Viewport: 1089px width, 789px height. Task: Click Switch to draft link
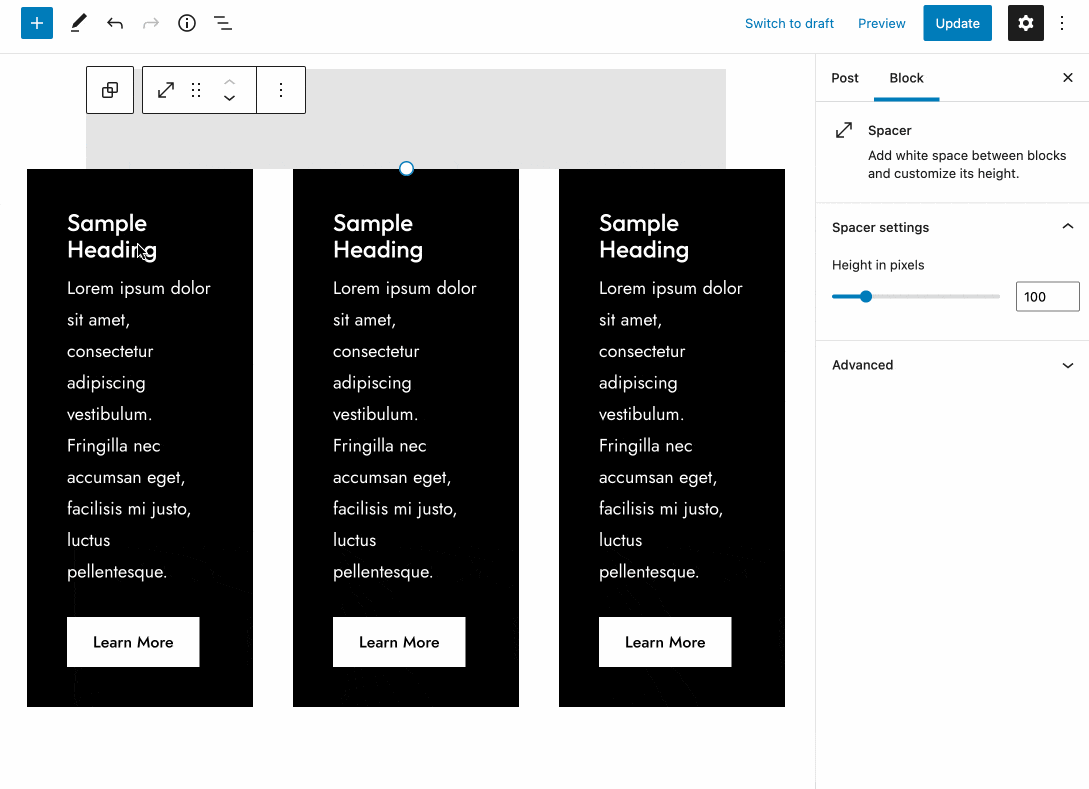pyautogui.click(x=789, y=23)
